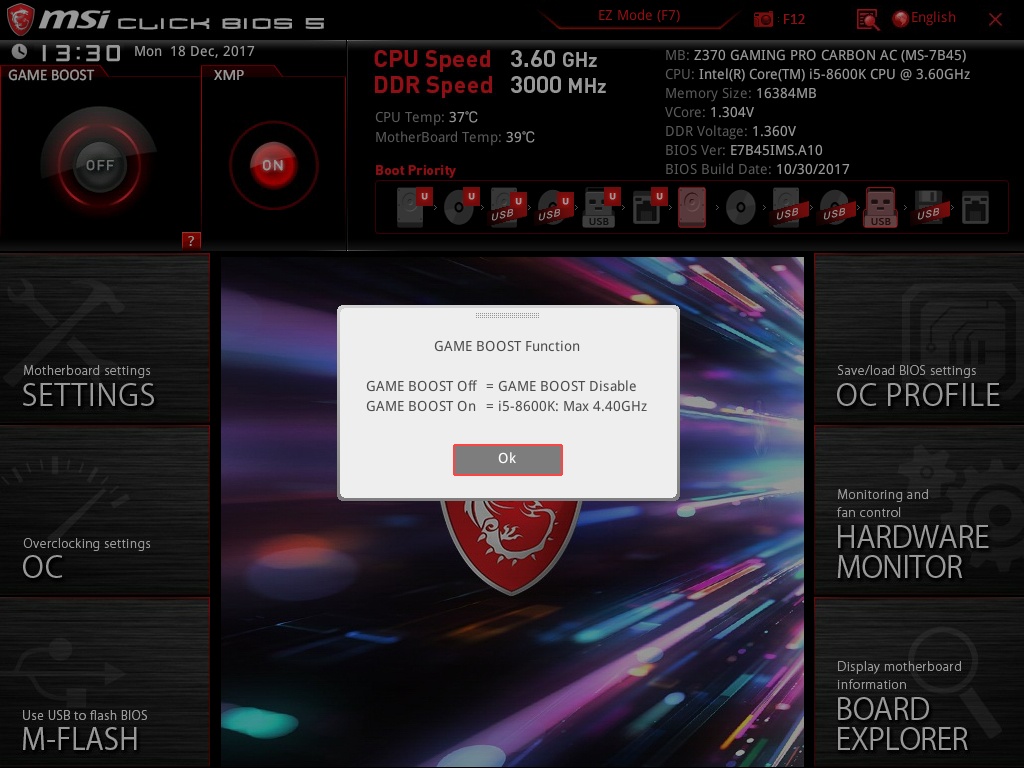The width and height of the screenshot is (1024, 768).
Task: Grab the dialog's dotted drag handle
Action: click(x=507, y=315)
